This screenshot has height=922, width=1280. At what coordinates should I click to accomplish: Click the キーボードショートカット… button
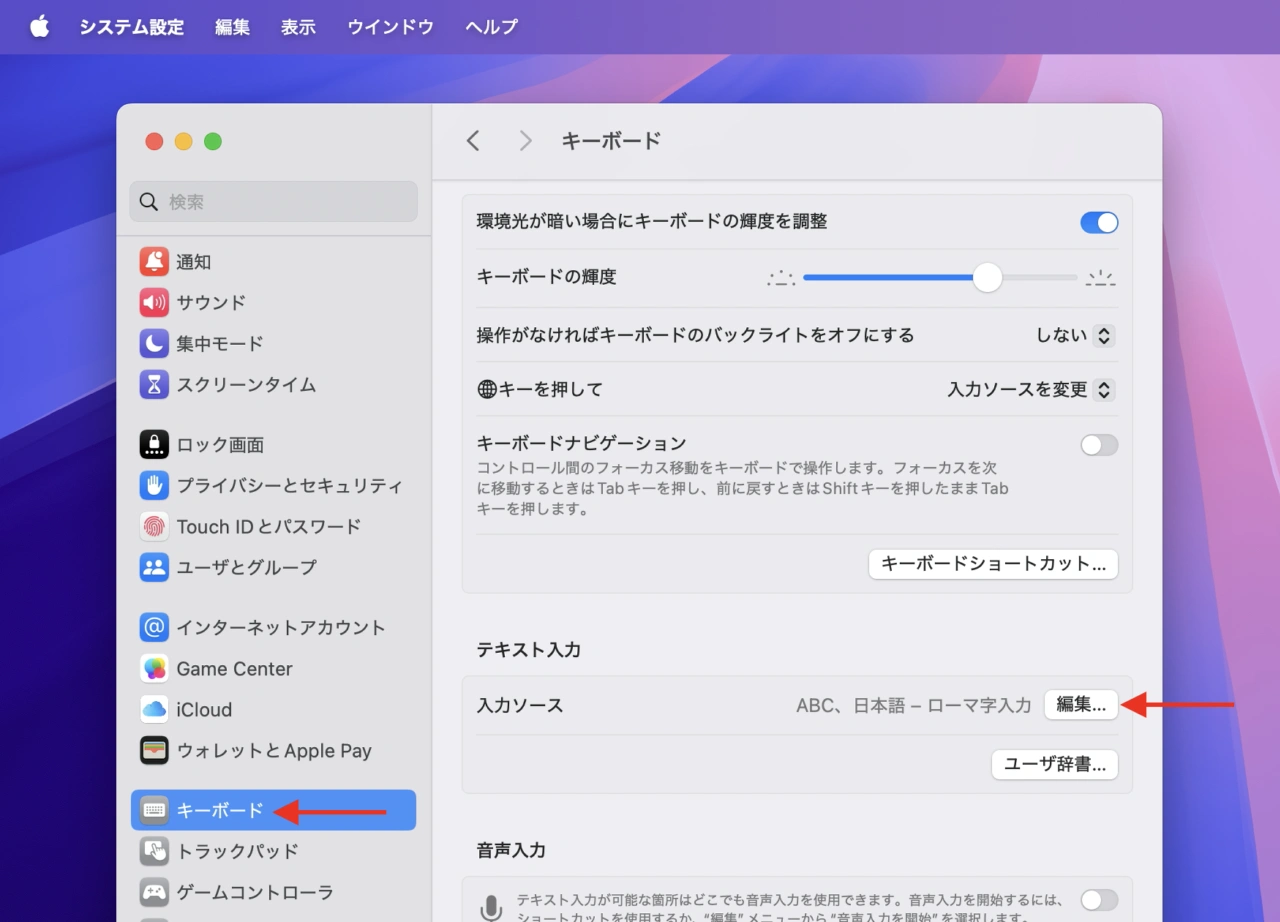[993, 564]
